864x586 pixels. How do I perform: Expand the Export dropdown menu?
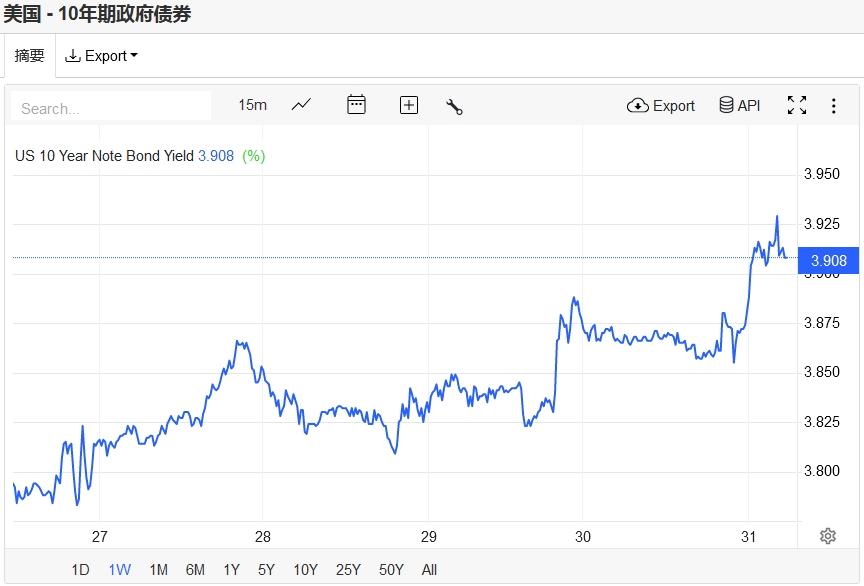(x=102, y=56)
